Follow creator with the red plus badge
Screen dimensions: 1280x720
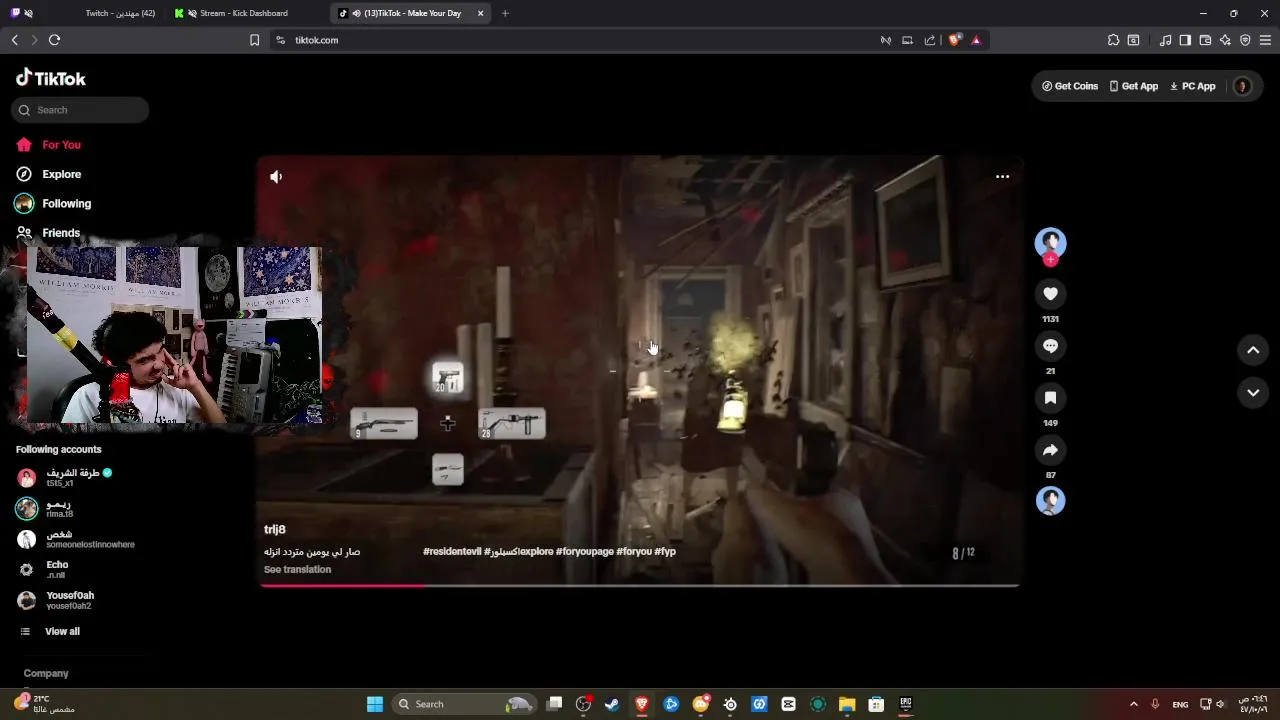click(1050, 260)
